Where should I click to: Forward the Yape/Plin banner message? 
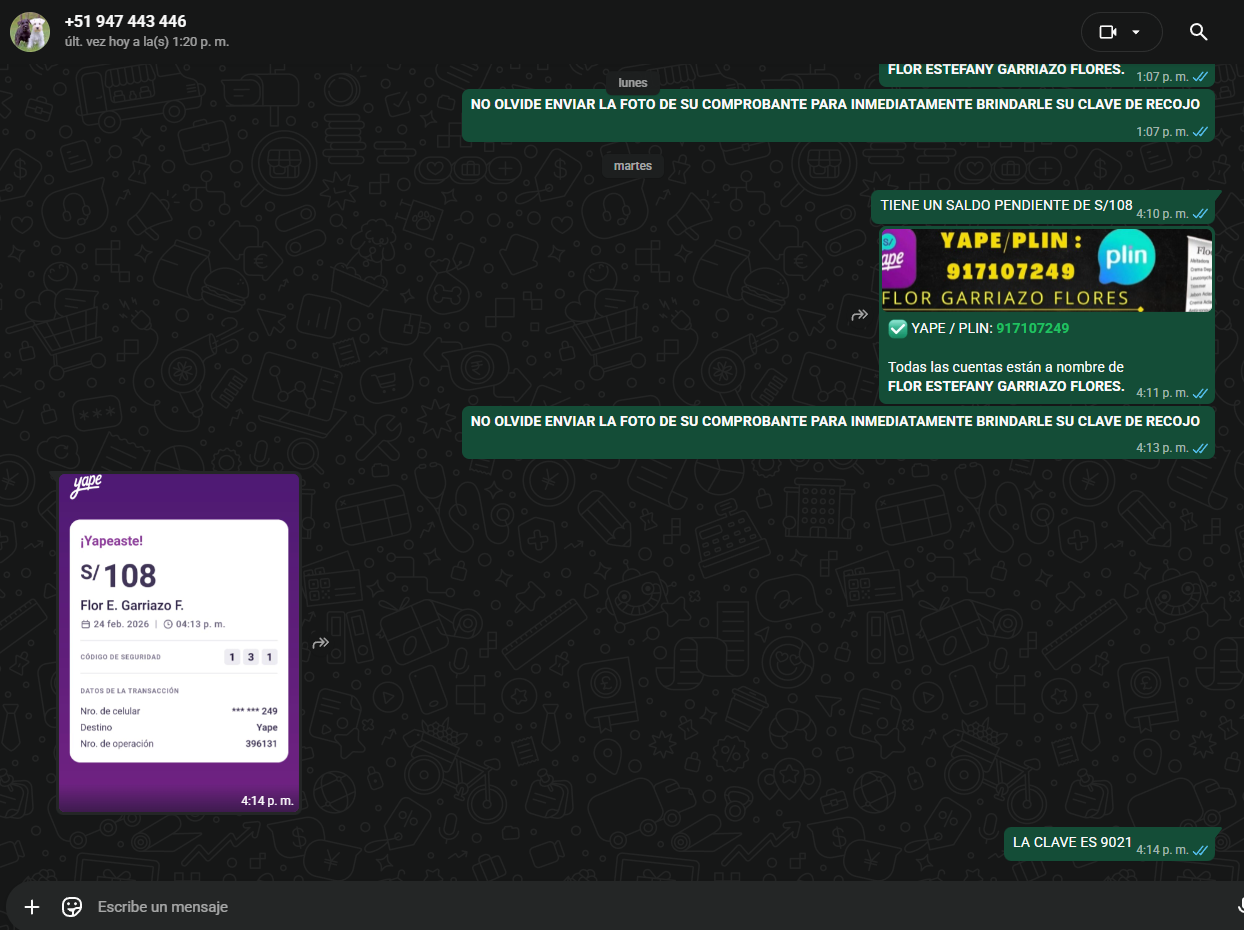pos(859,315)
